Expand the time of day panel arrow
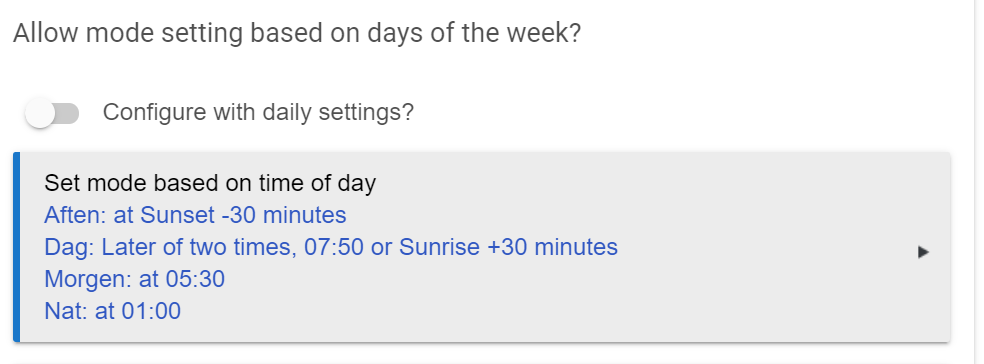This screenshot has width=984, height=364. [922, 252]
